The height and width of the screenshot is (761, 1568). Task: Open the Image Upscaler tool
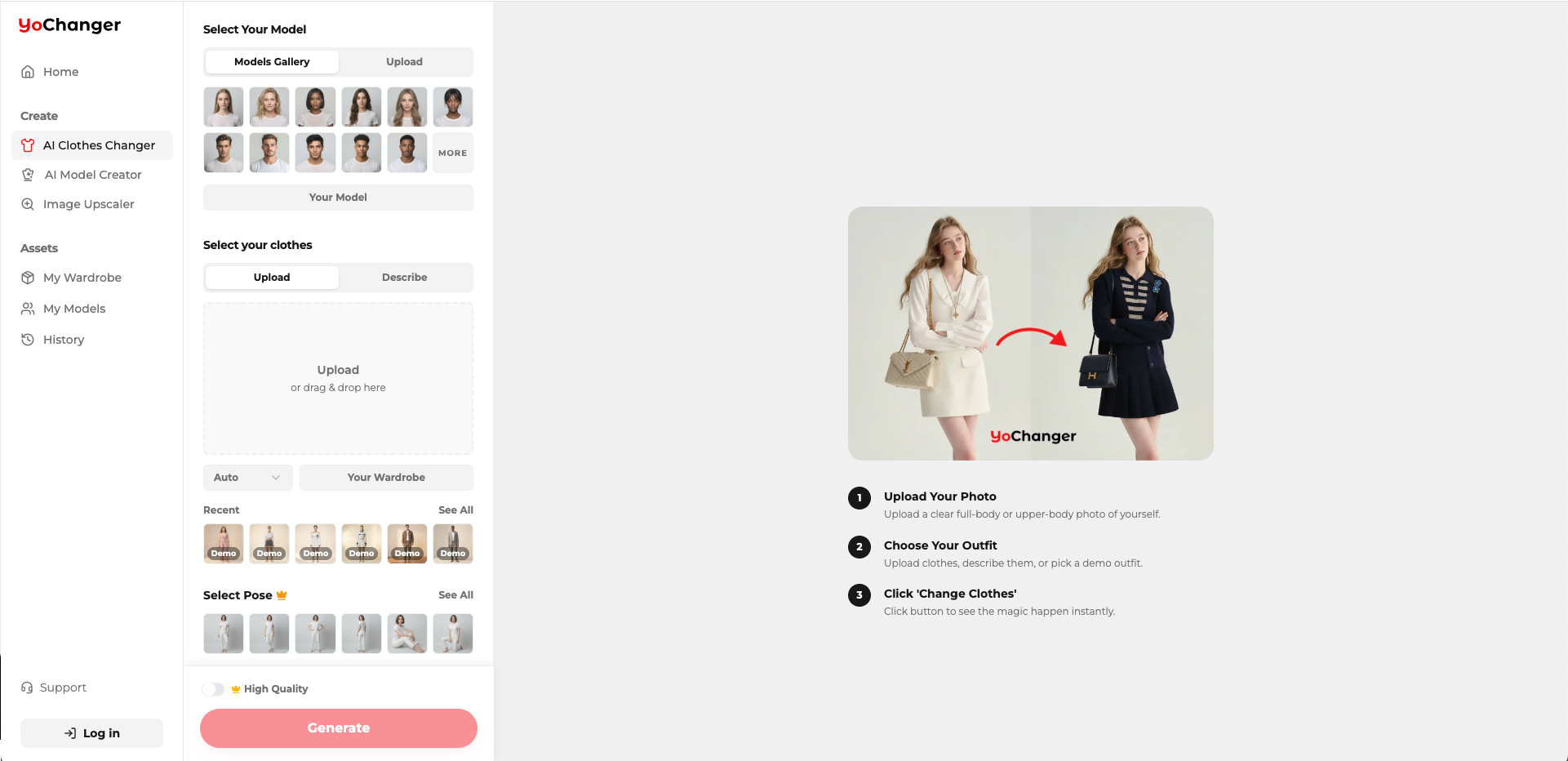click(x=88, y=204)
